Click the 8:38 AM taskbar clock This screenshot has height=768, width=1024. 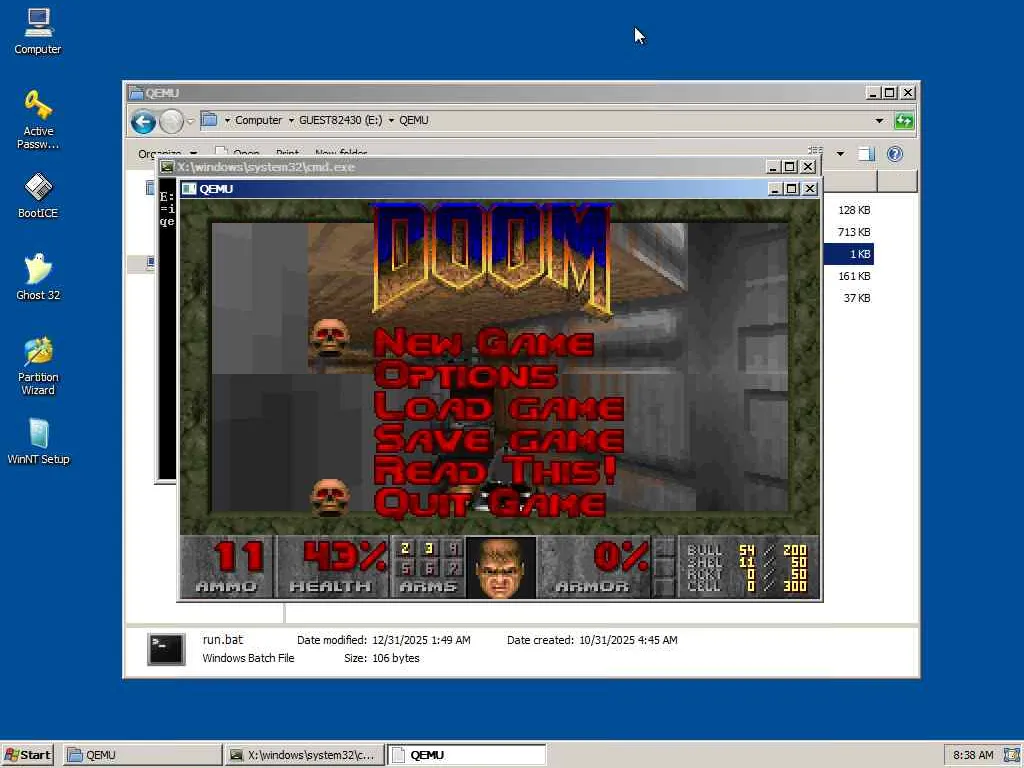click(973, 755)
